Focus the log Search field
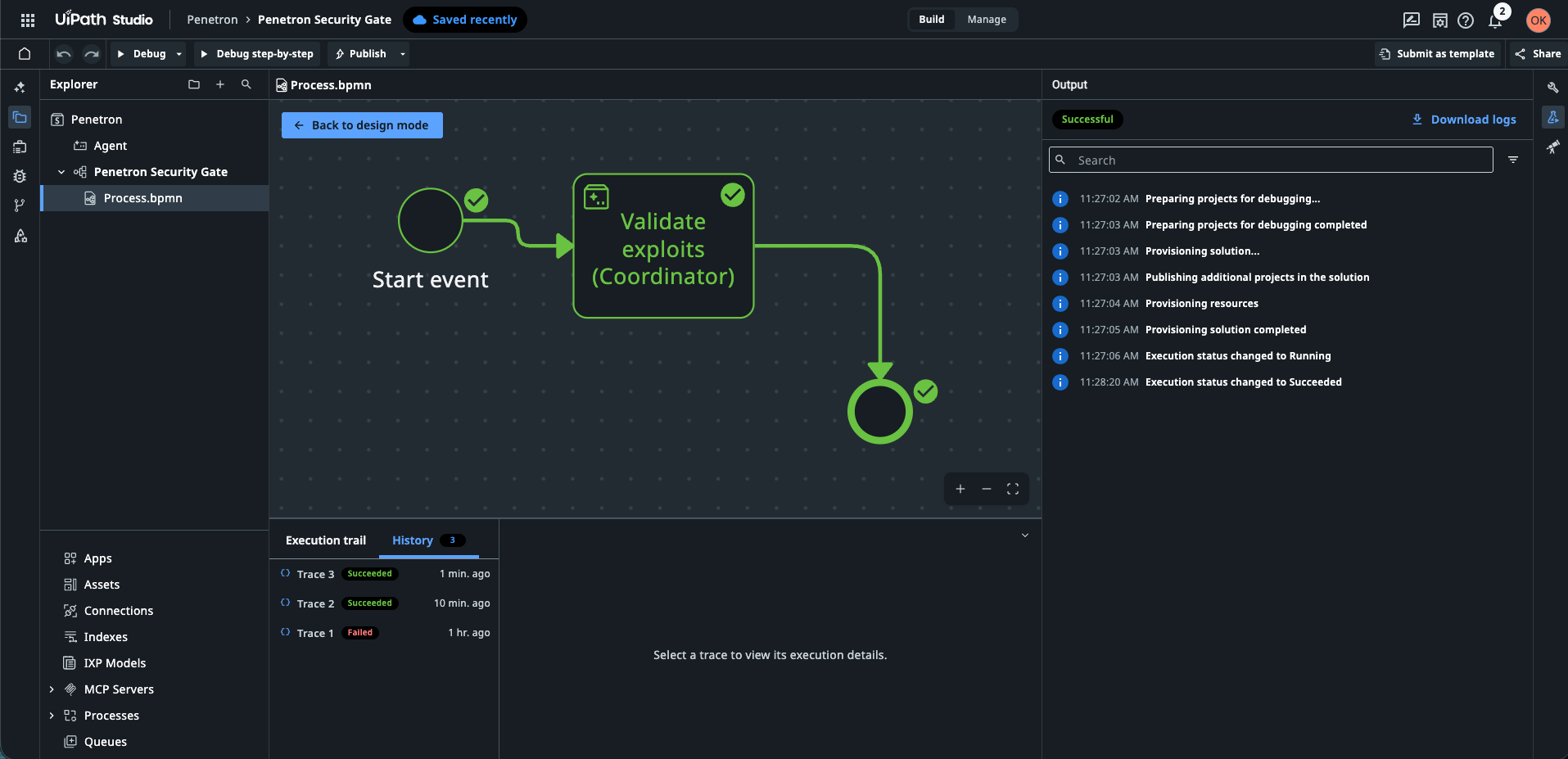Screen dimensions: 1568x759 (1271, 160)
